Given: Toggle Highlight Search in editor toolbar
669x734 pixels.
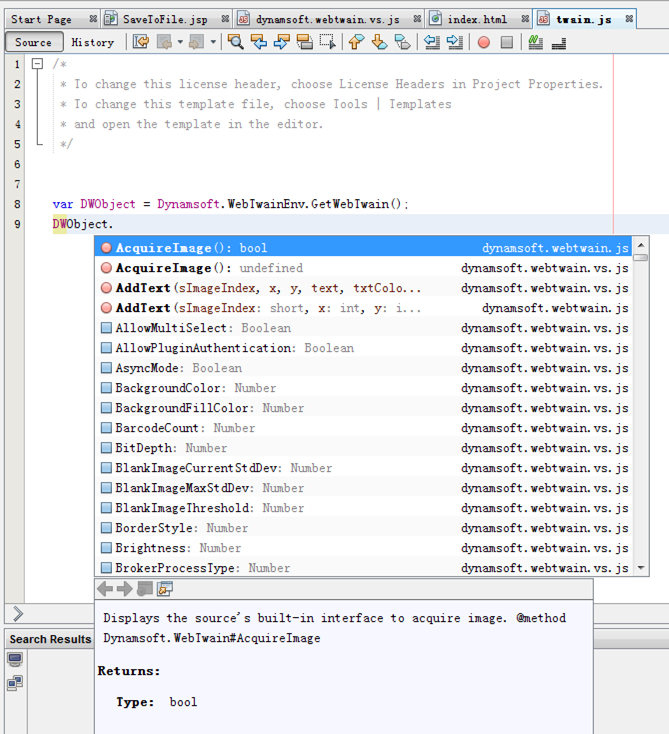Looking at the screenshot, I should coord(304,42).
